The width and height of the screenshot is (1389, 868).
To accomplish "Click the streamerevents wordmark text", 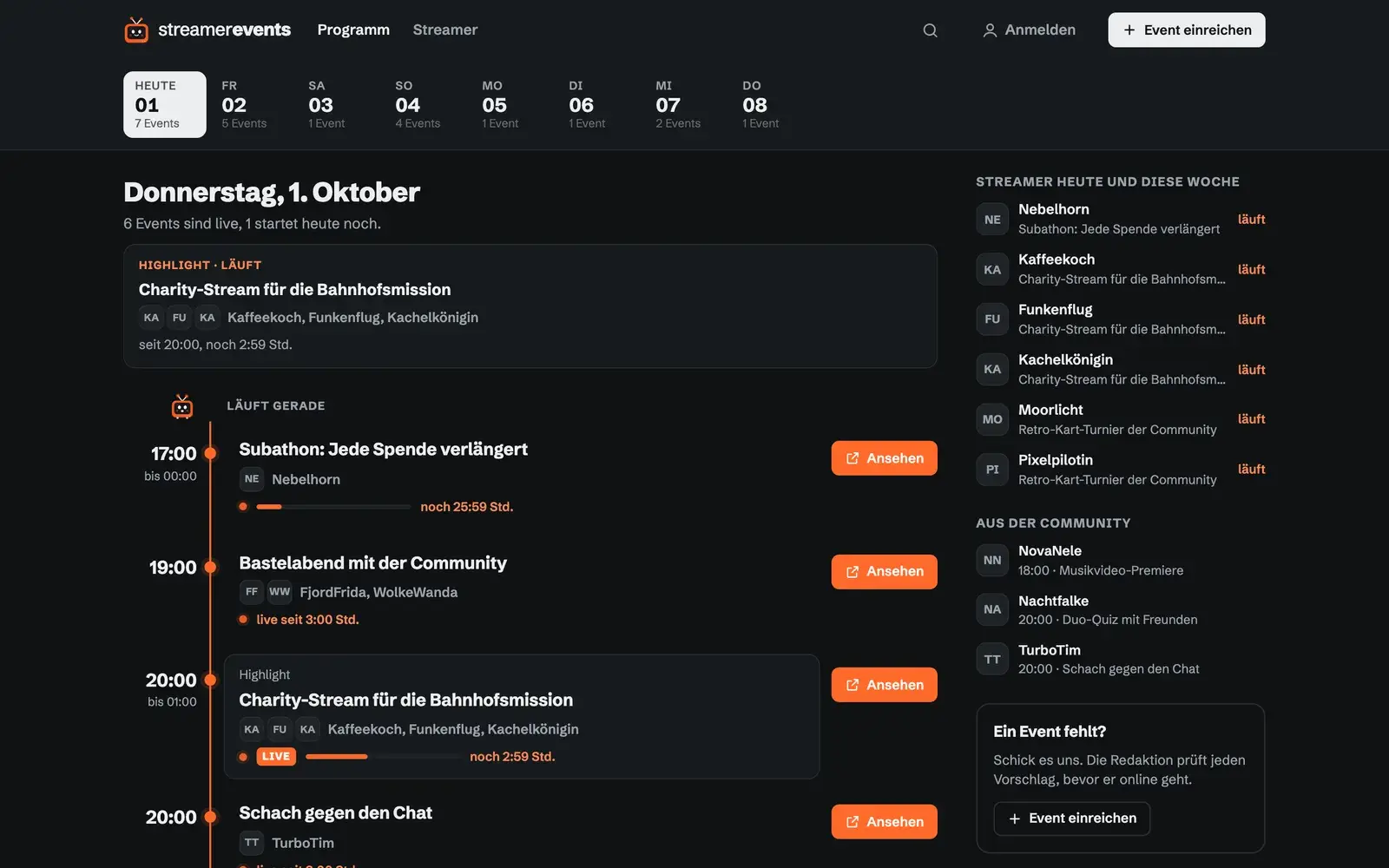I will click(x=224, y=30).
